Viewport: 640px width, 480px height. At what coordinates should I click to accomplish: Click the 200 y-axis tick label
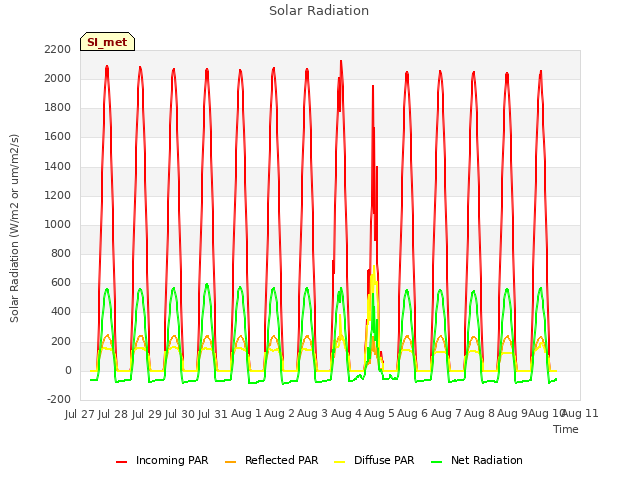pos(61,342)
